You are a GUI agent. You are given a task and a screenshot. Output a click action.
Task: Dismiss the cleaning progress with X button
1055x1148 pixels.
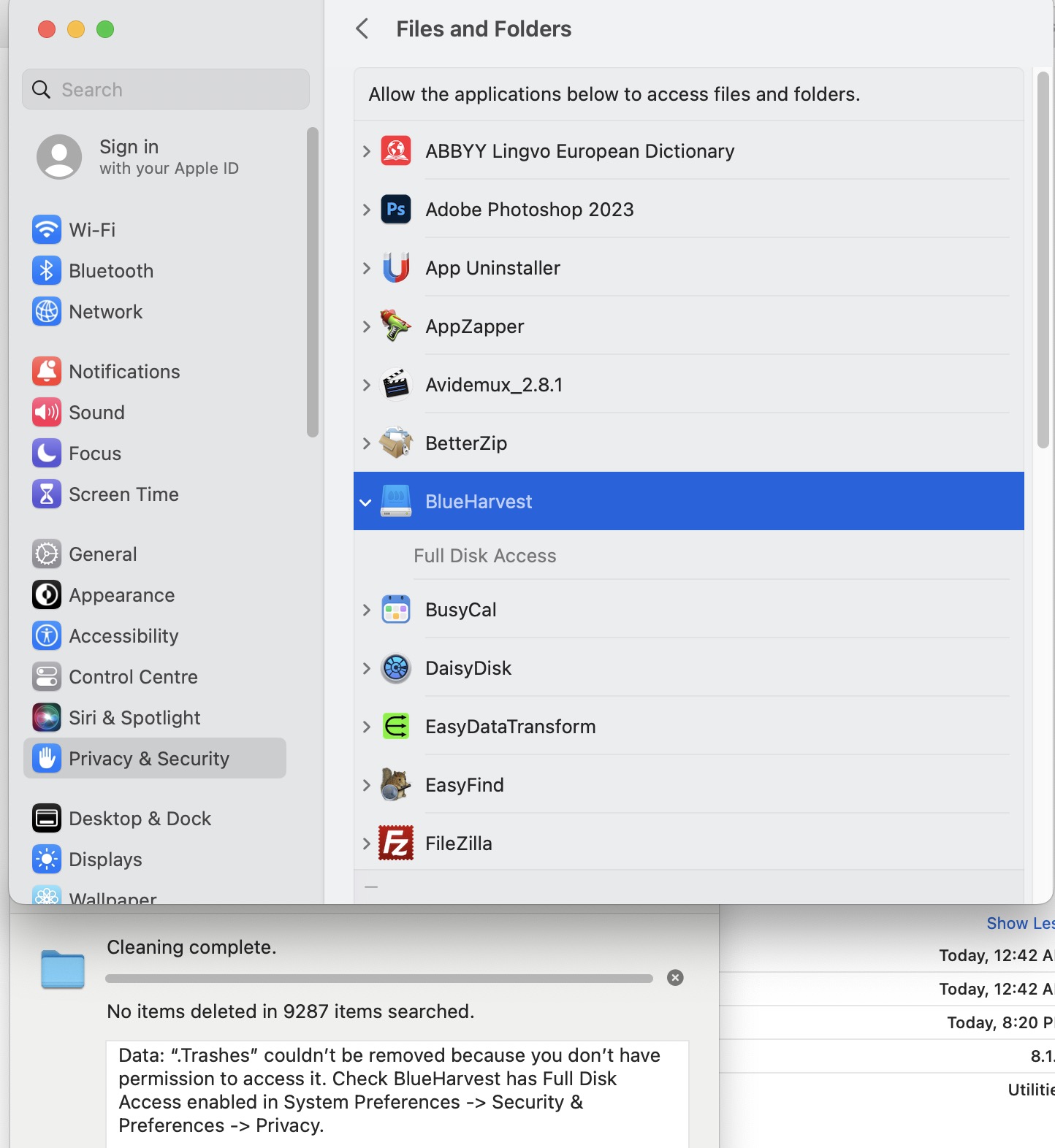pos(675,978)
